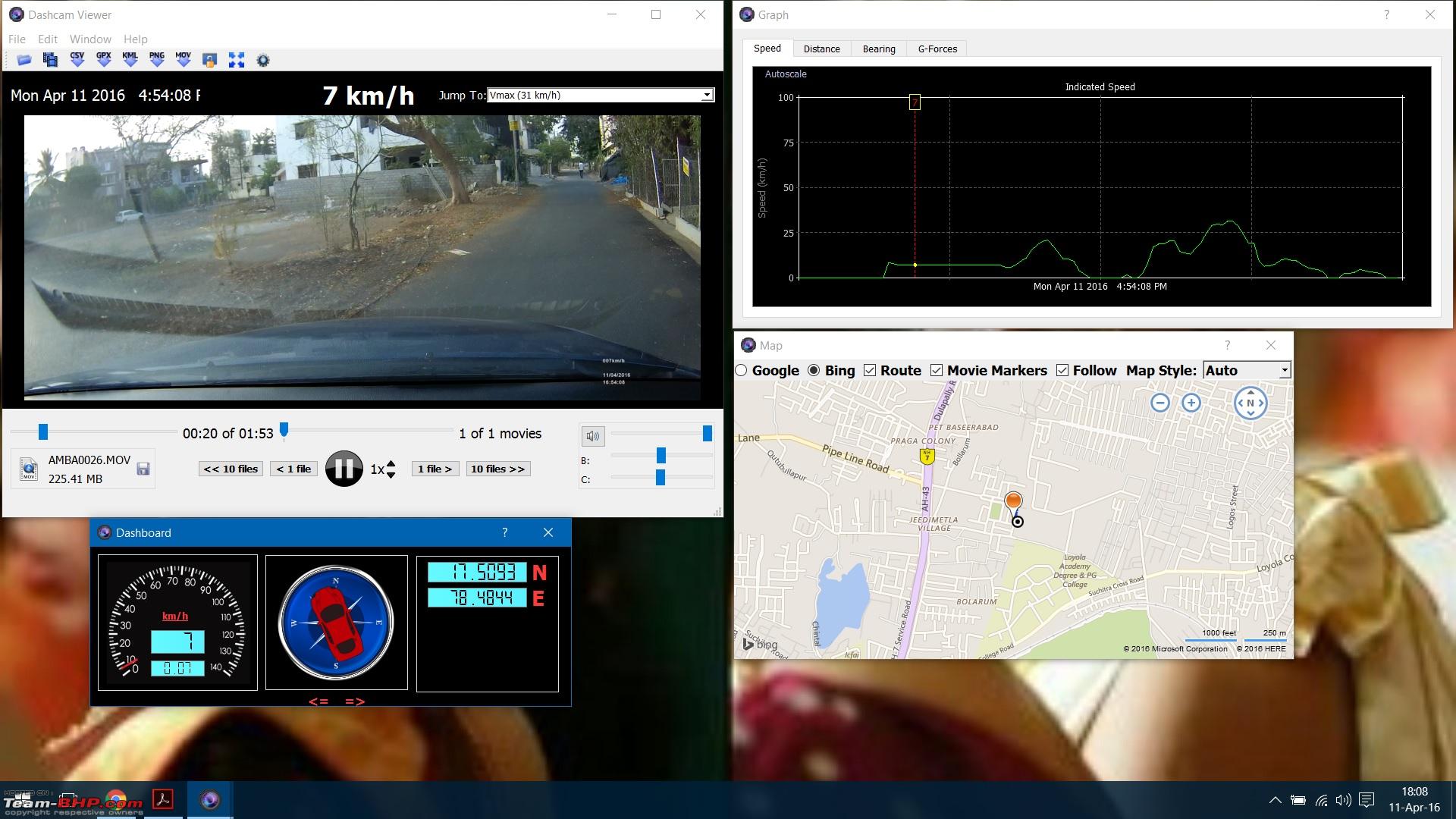The image size is (1456, 819).
Task: Adjust the C contrast slider
Action: [x=661, y=477]
